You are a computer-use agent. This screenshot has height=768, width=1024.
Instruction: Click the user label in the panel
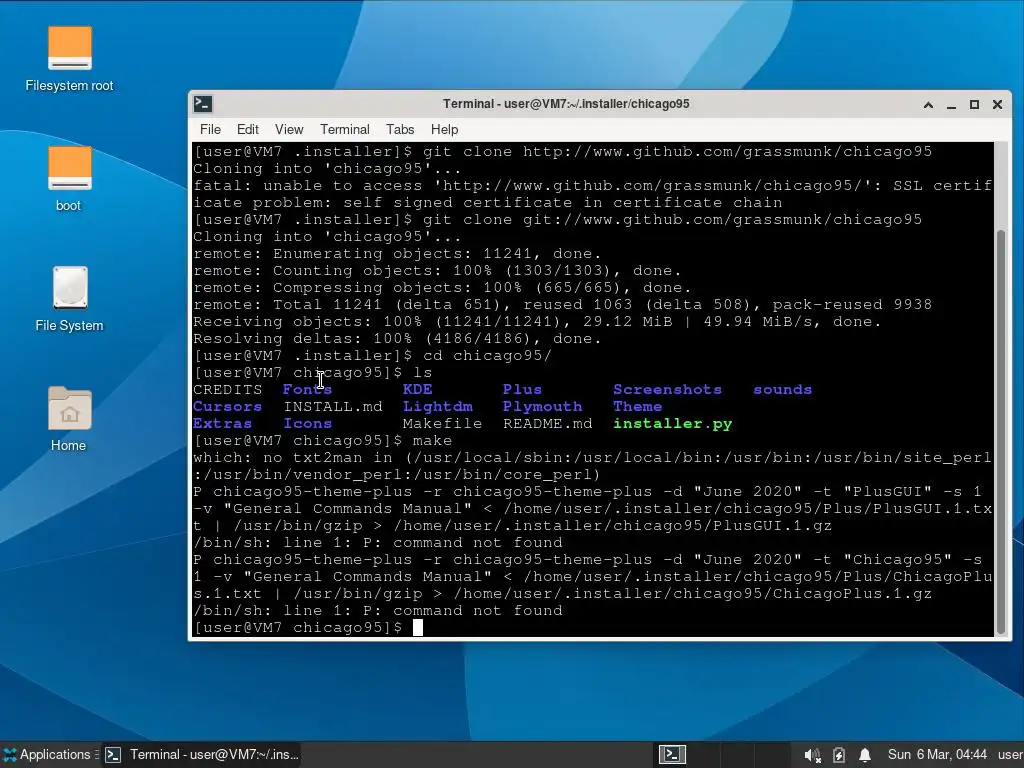point(1010,754)
